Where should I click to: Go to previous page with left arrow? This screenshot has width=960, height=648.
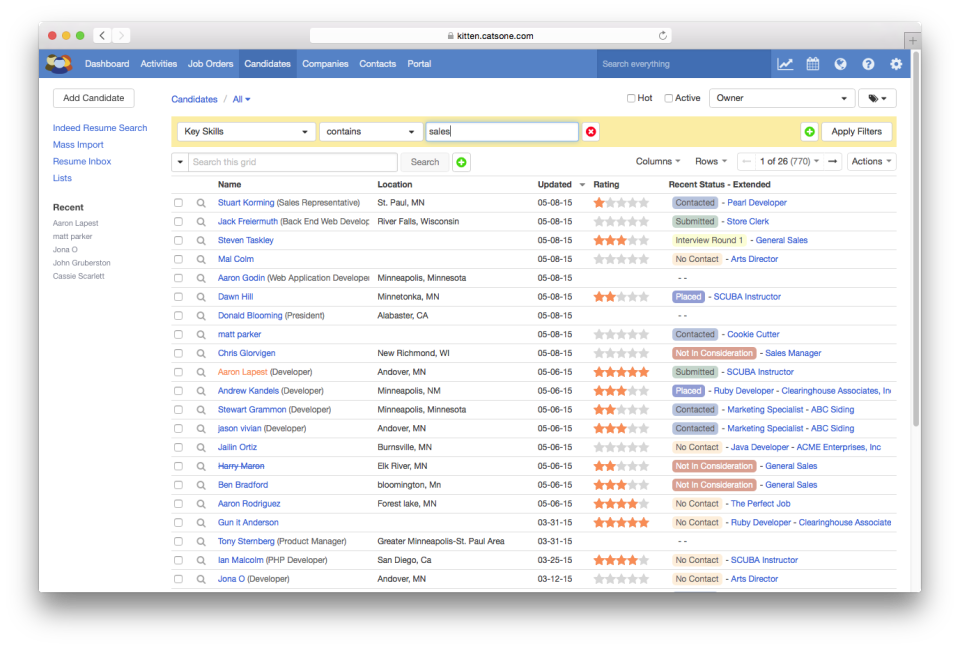746,162
